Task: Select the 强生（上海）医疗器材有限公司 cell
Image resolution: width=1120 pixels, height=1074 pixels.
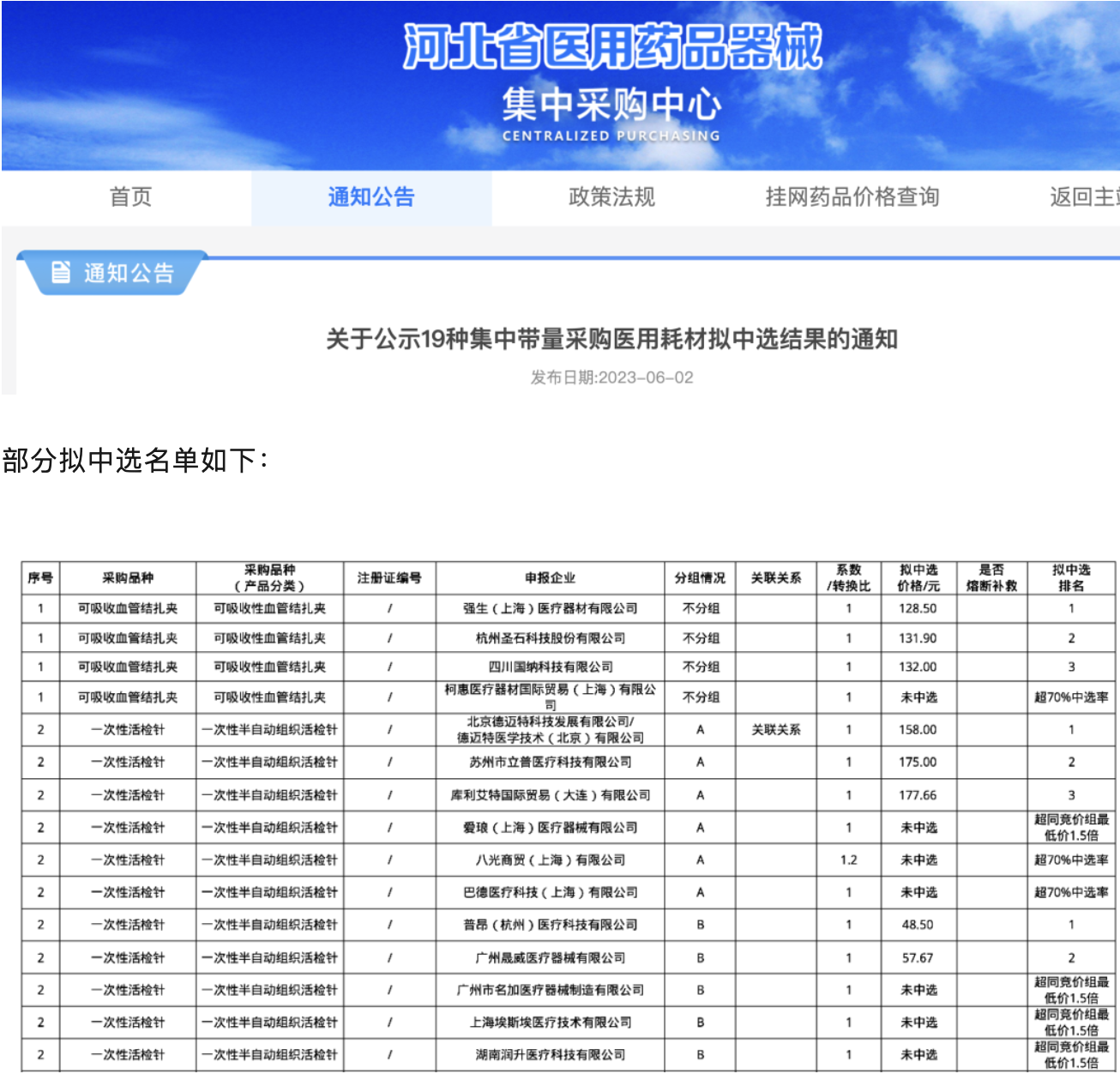Action: click(550, 608)
